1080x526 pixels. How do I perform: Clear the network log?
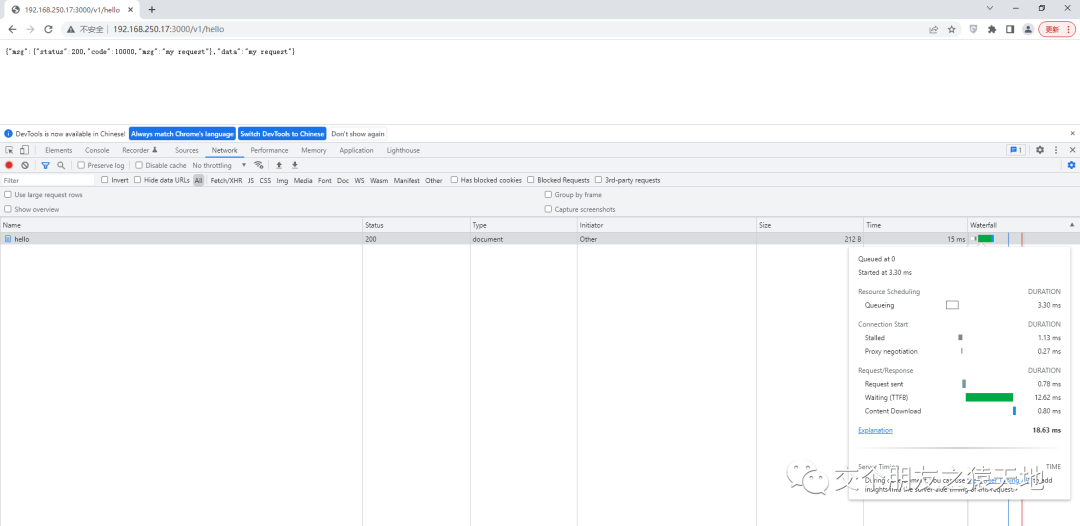(25, 165)
